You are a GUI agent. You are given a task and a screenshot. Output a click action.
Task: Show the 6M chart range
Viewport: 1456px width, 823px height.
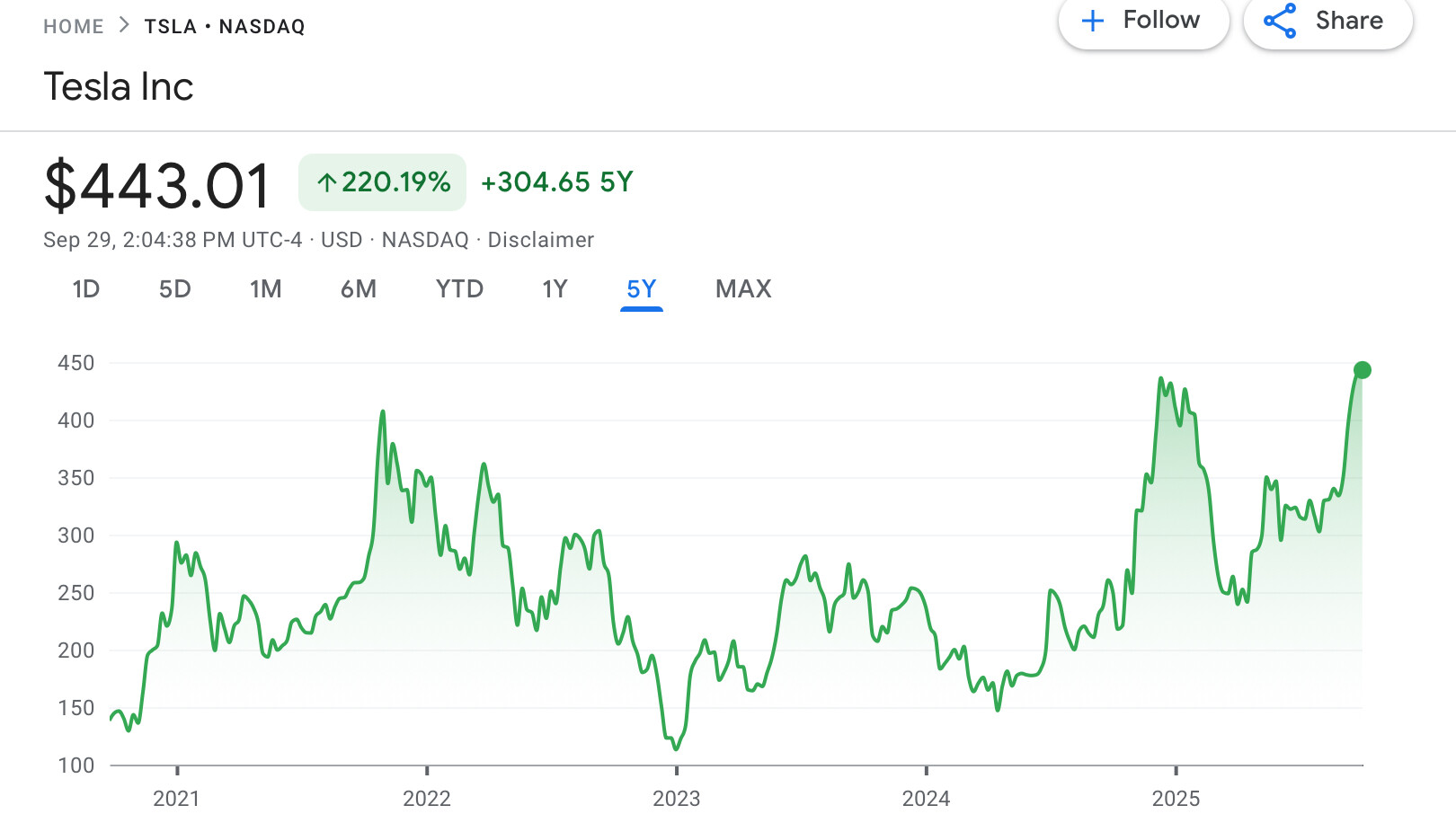(358, 289)
